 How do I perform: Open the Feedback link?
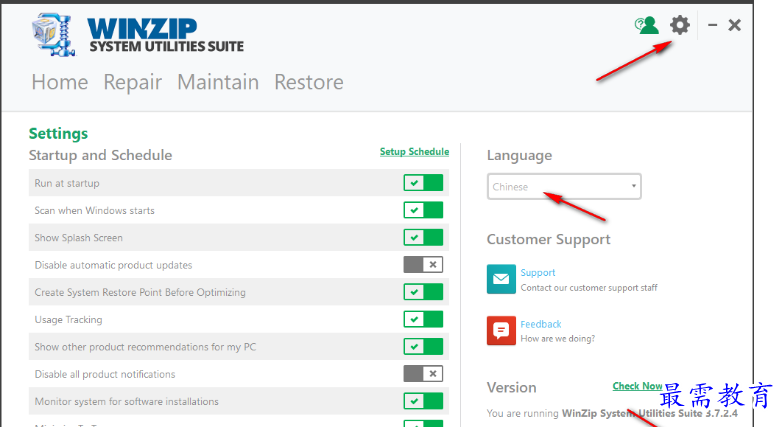(x=540, y=324)
